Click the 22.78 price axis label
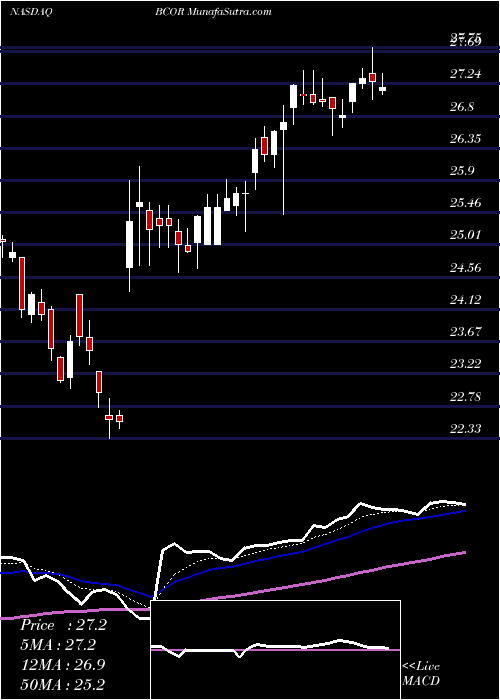 pos(465,396)
